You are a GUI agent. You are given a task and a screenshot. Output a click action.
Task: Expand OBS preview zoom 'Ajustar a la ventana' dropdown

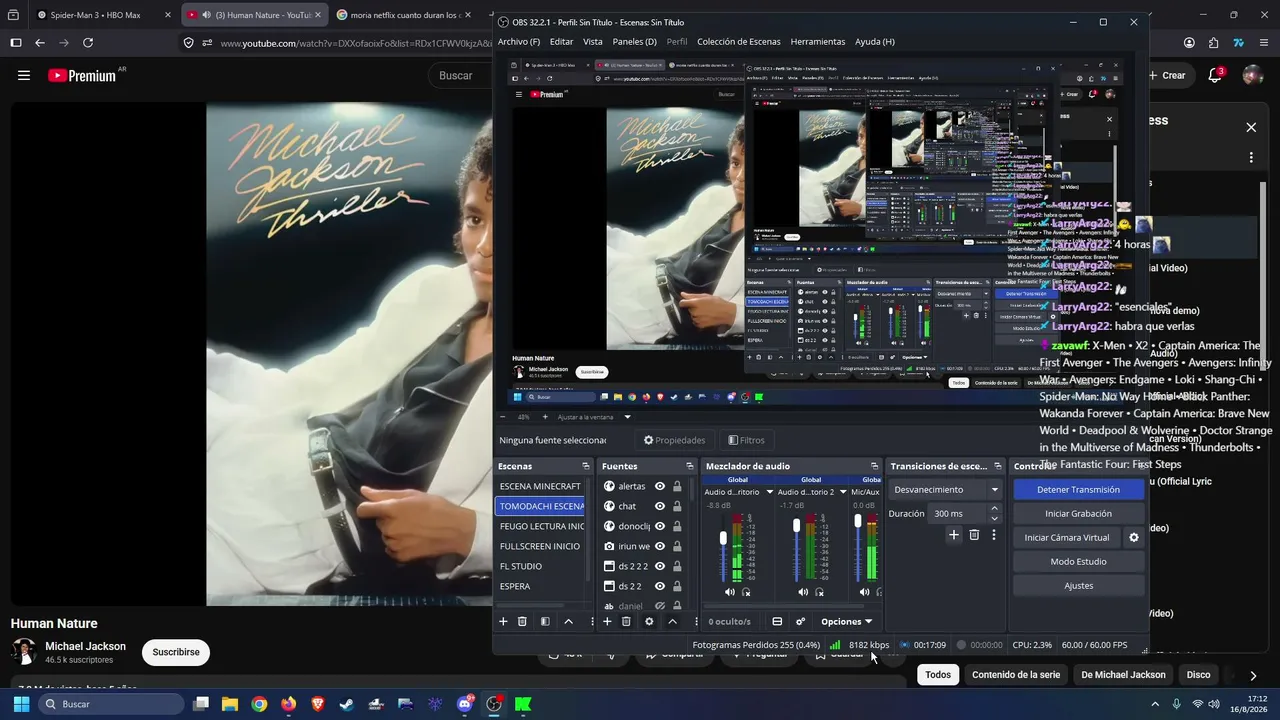[x=628, y=417]
